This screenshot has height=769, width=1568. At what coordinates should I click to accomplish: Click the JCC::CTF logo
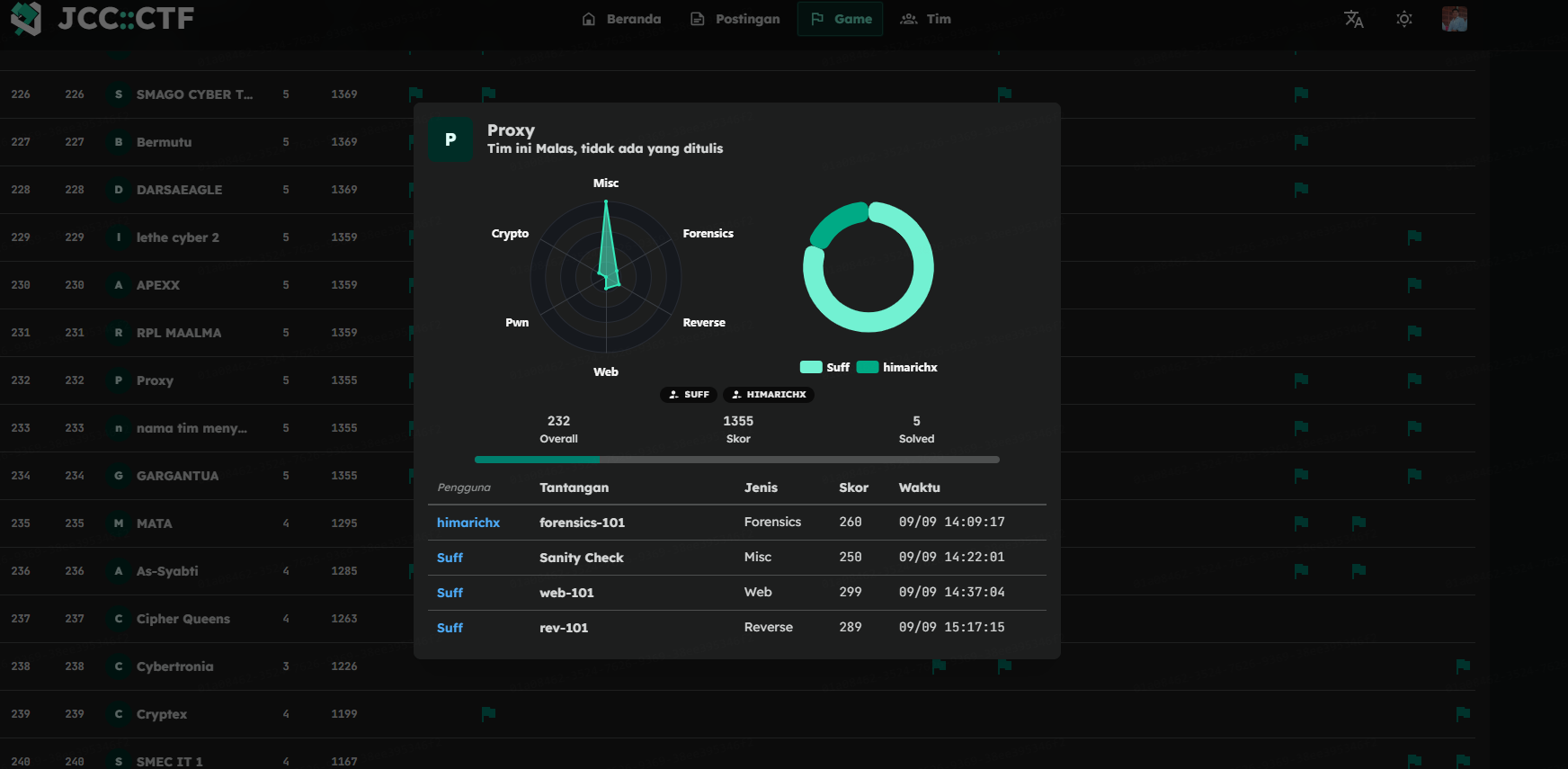102,18
